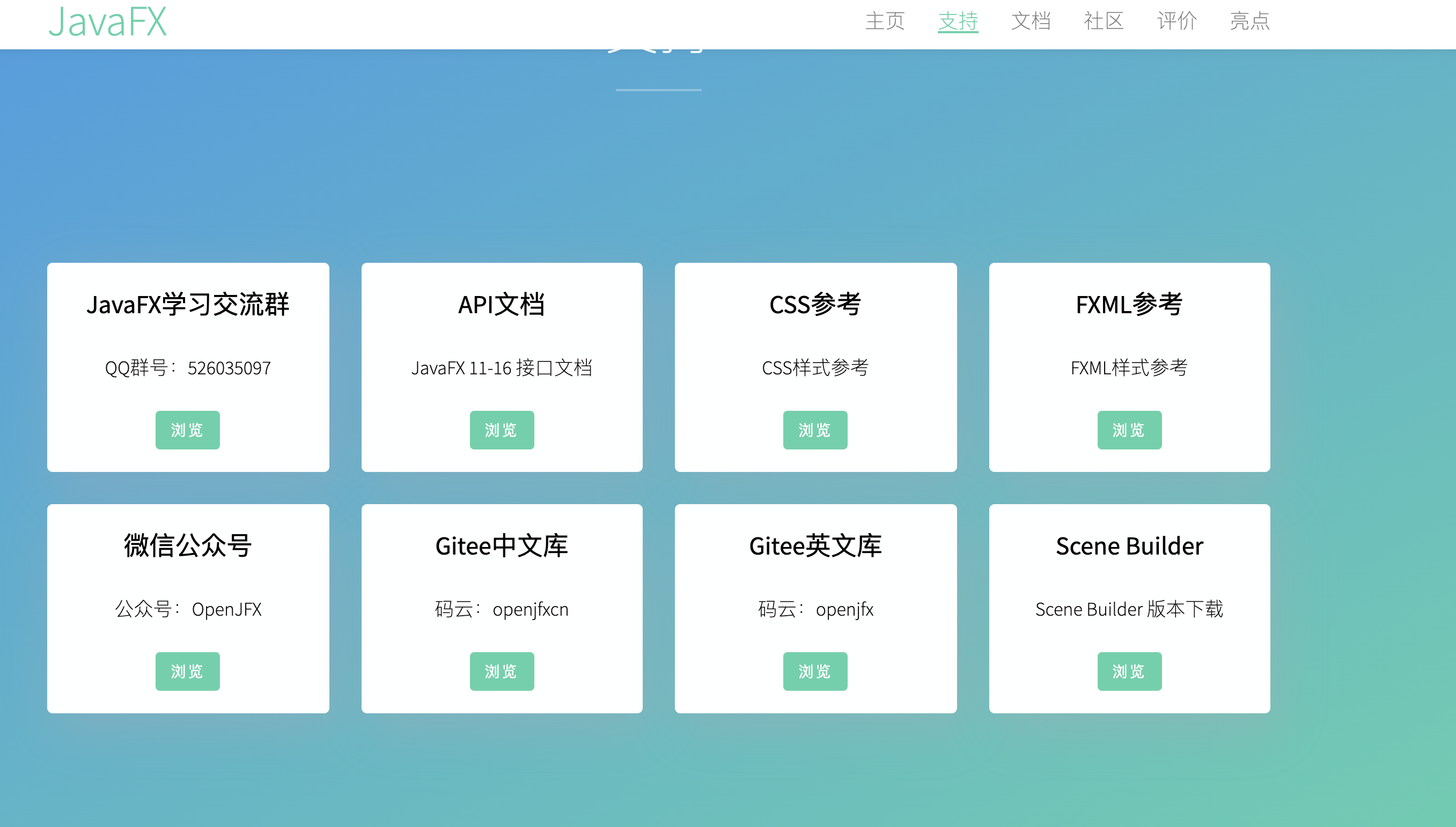Image resolution: width=1456 pixels, height=827 pixels.
Task: Click the Scene Builder 版本下载 text
Action: [x=1129, y=609]
